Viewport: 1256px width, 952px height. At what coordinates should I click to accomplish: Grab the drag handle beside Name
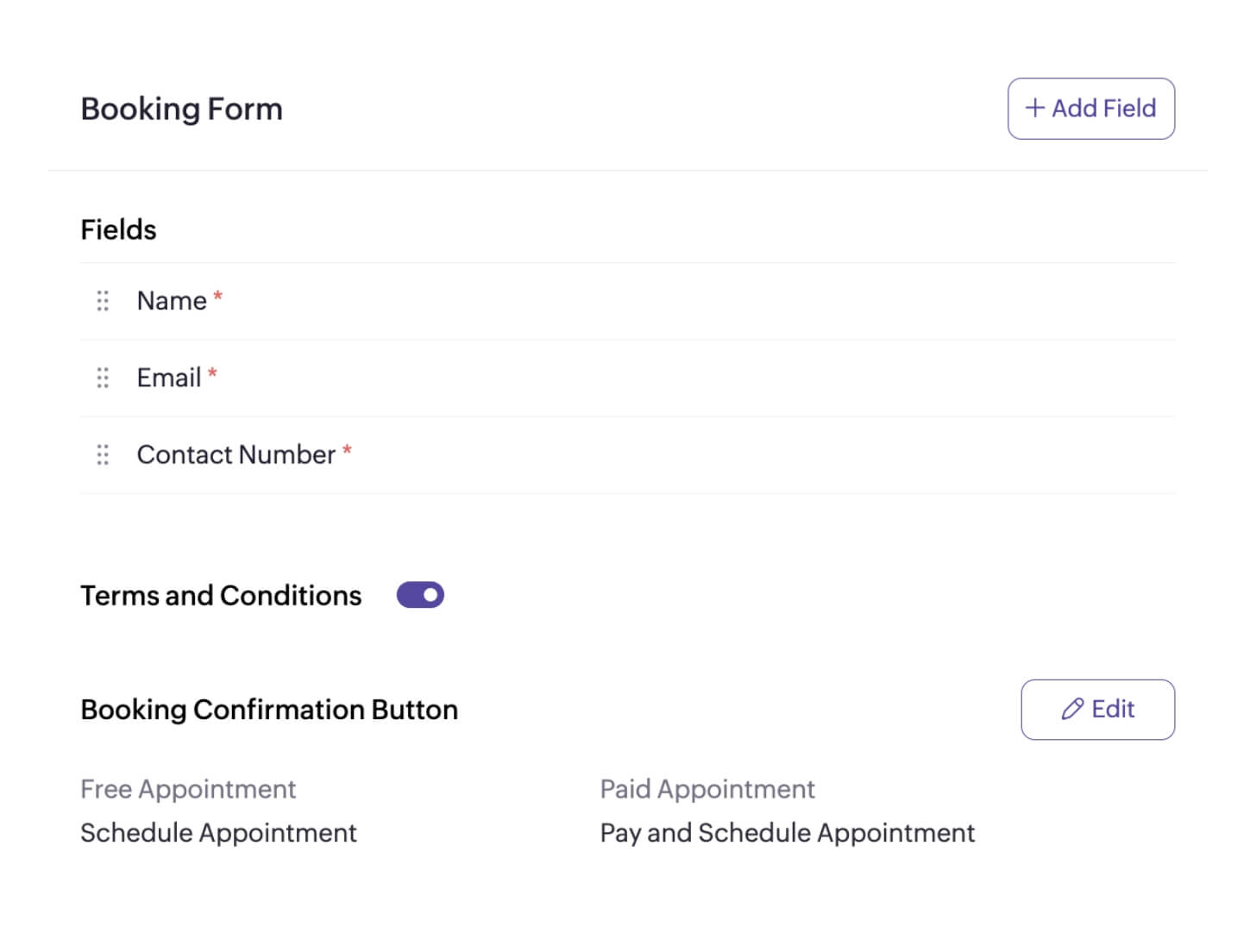coord(103,301)
